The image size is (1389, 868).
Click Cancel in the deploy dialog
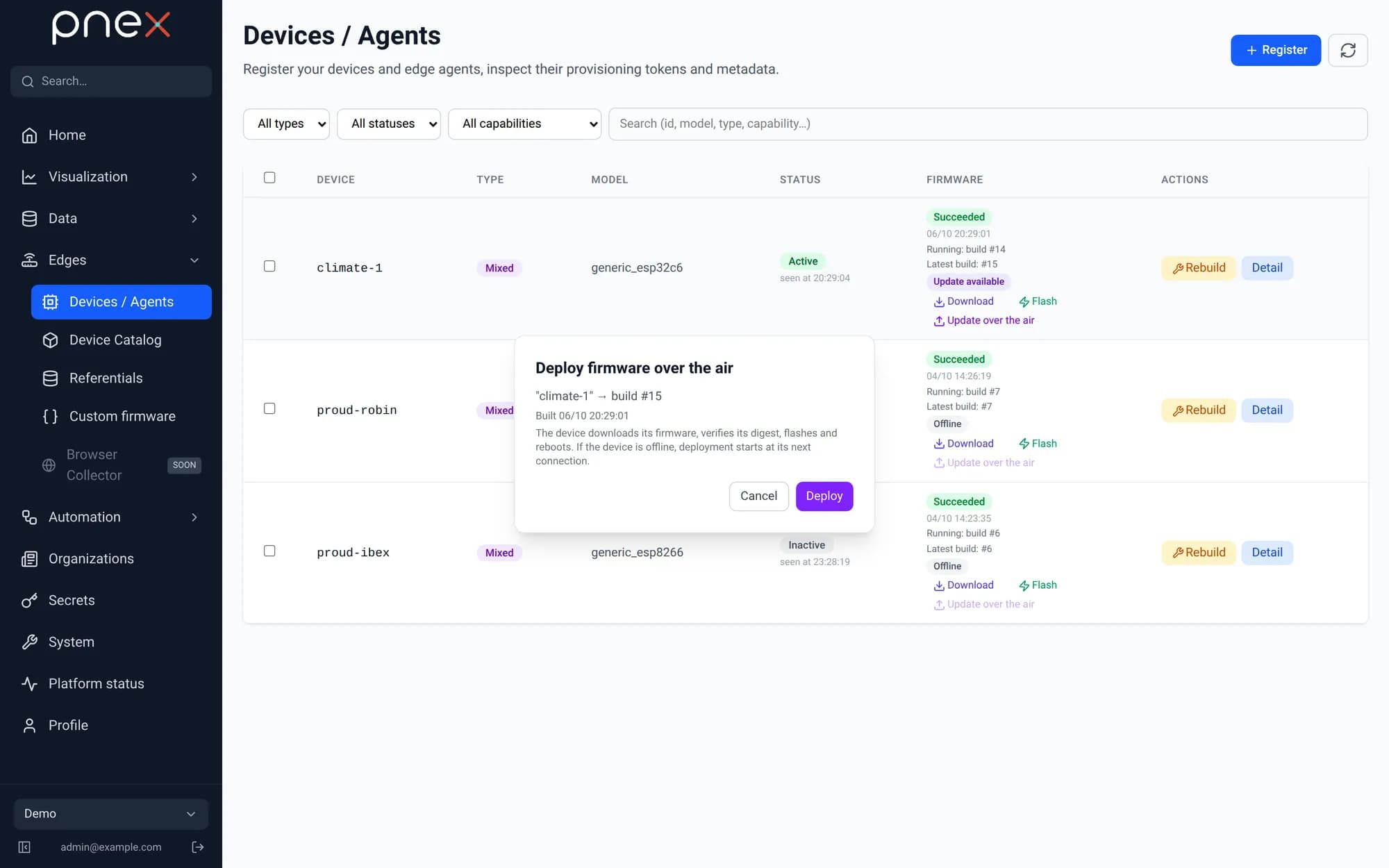758,496
